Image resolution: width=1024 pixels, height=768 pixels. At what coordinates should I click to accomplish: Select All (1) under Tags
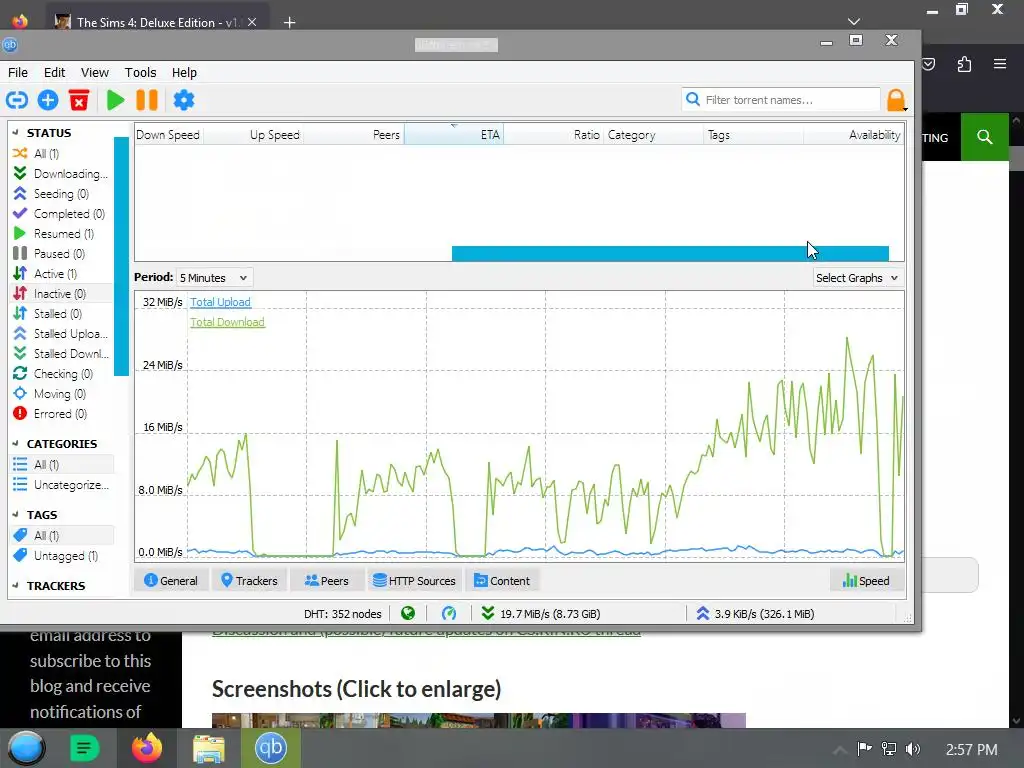tap(62, 536)
